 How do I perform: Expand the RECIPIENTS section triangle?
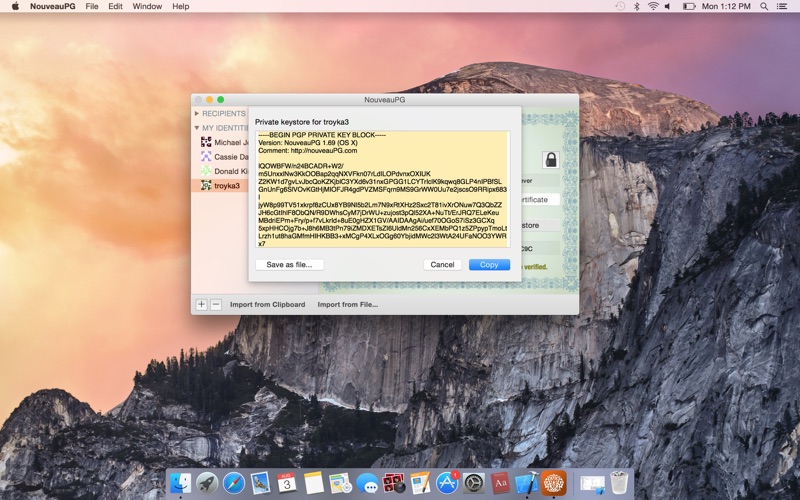click(197, 113)
